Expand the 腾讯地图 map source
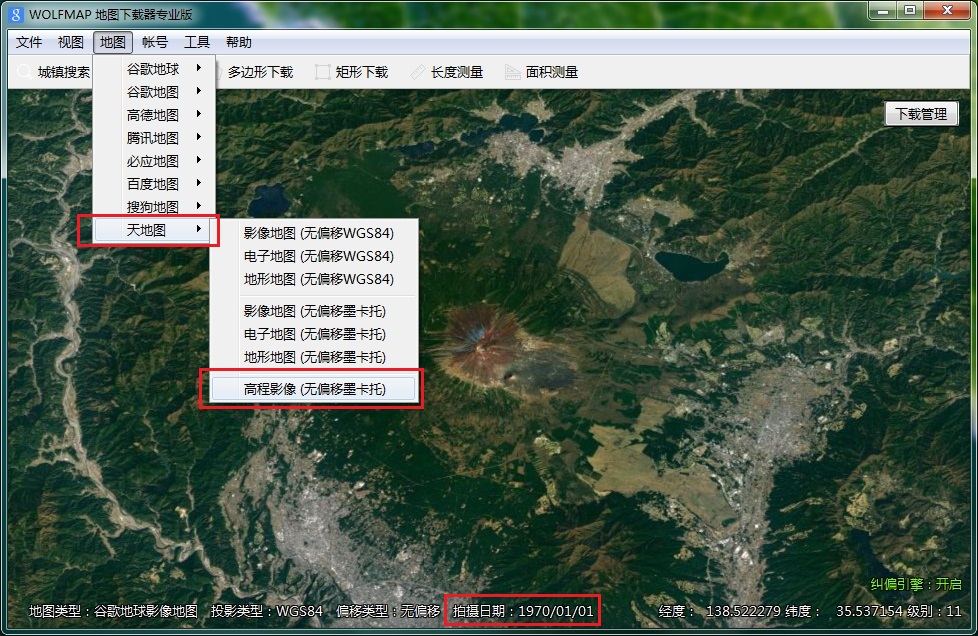Image resolution: width=978 pixels, height=636 pixels. (155, 138)
